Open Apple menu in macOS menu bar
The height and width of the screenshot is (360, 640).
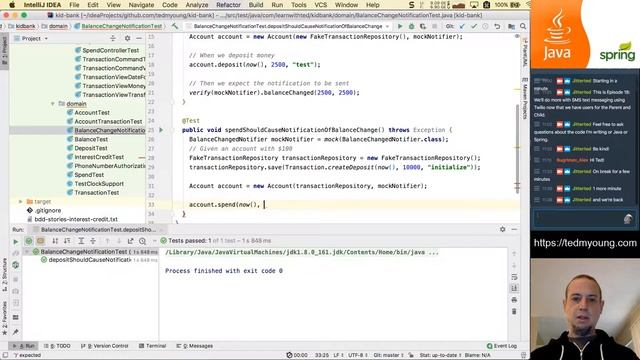click(x=12, y=5)
